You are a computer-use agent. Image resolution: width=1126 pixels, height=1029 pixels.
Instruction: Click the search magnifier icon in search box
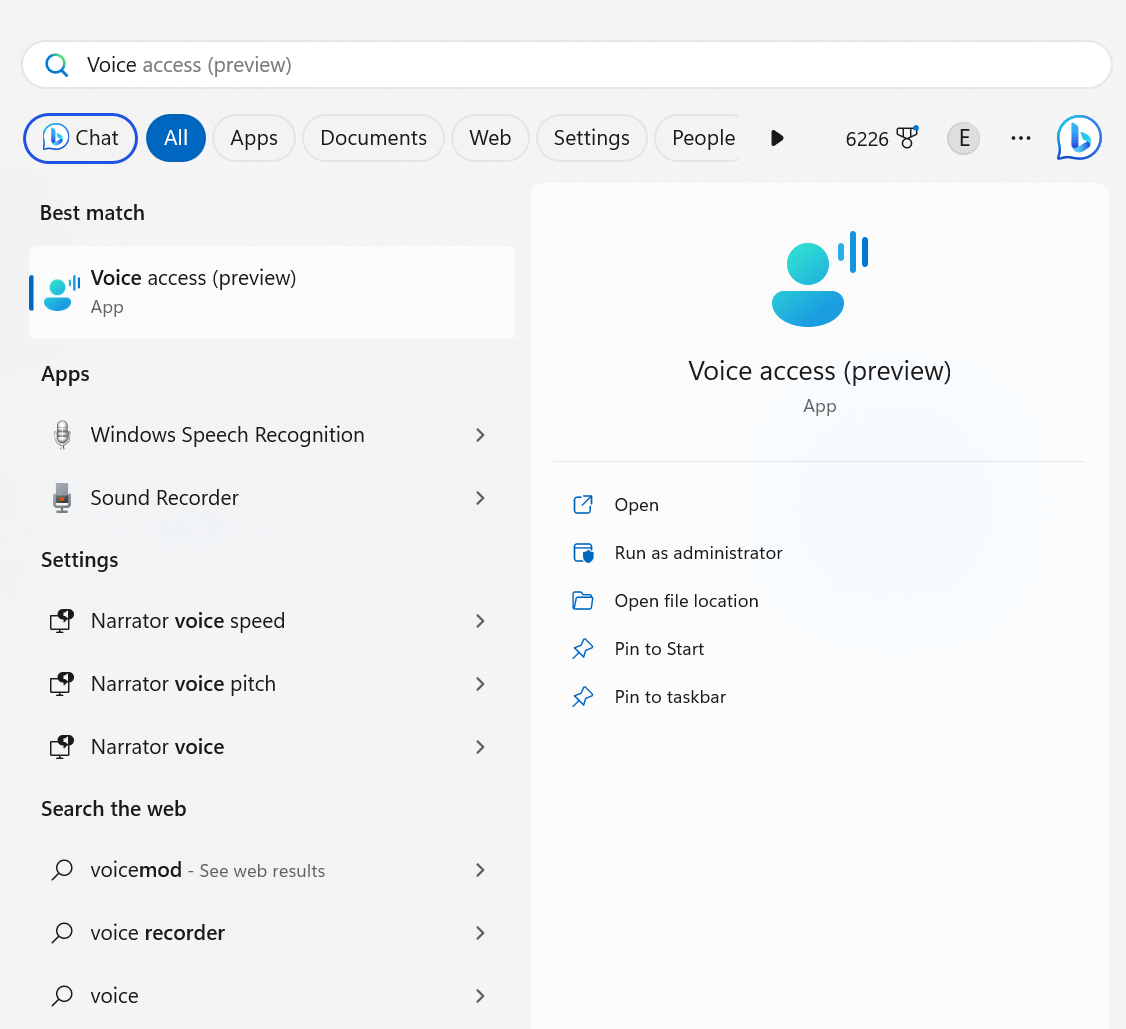57,64
